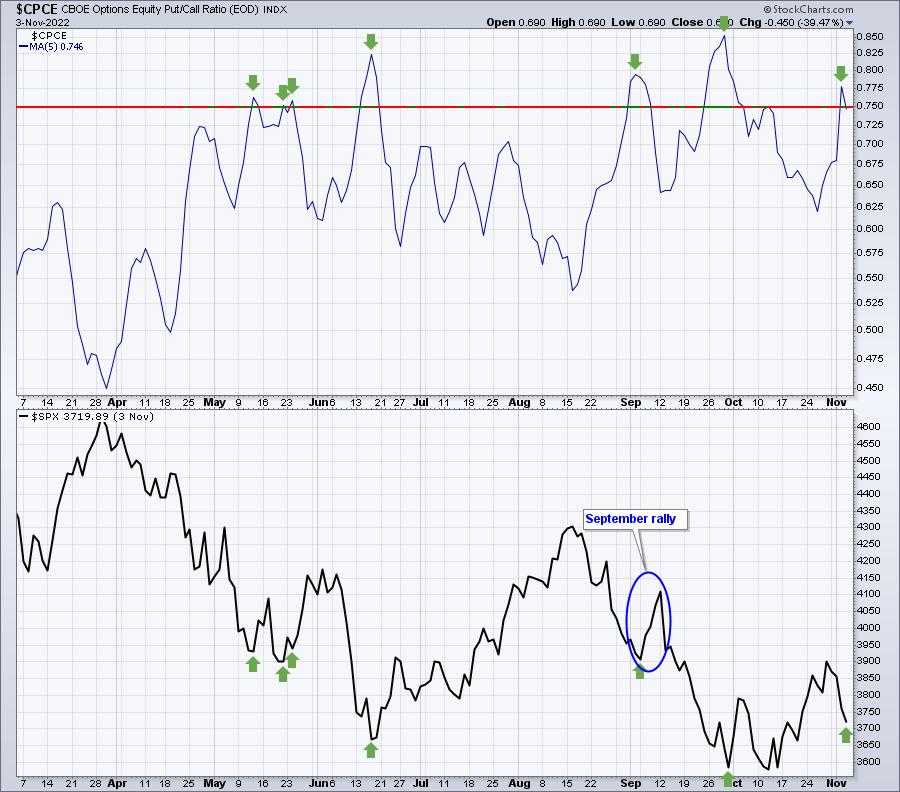Click the CBOE Options Equity Put/Call Ratio title

point(160,10)
